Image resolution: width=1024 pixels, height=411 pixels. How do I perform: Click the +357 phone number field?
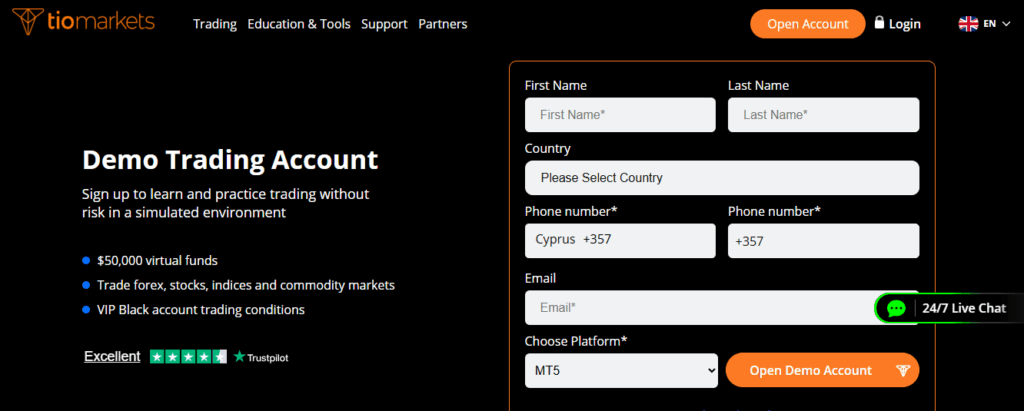(x=824, y=241)
